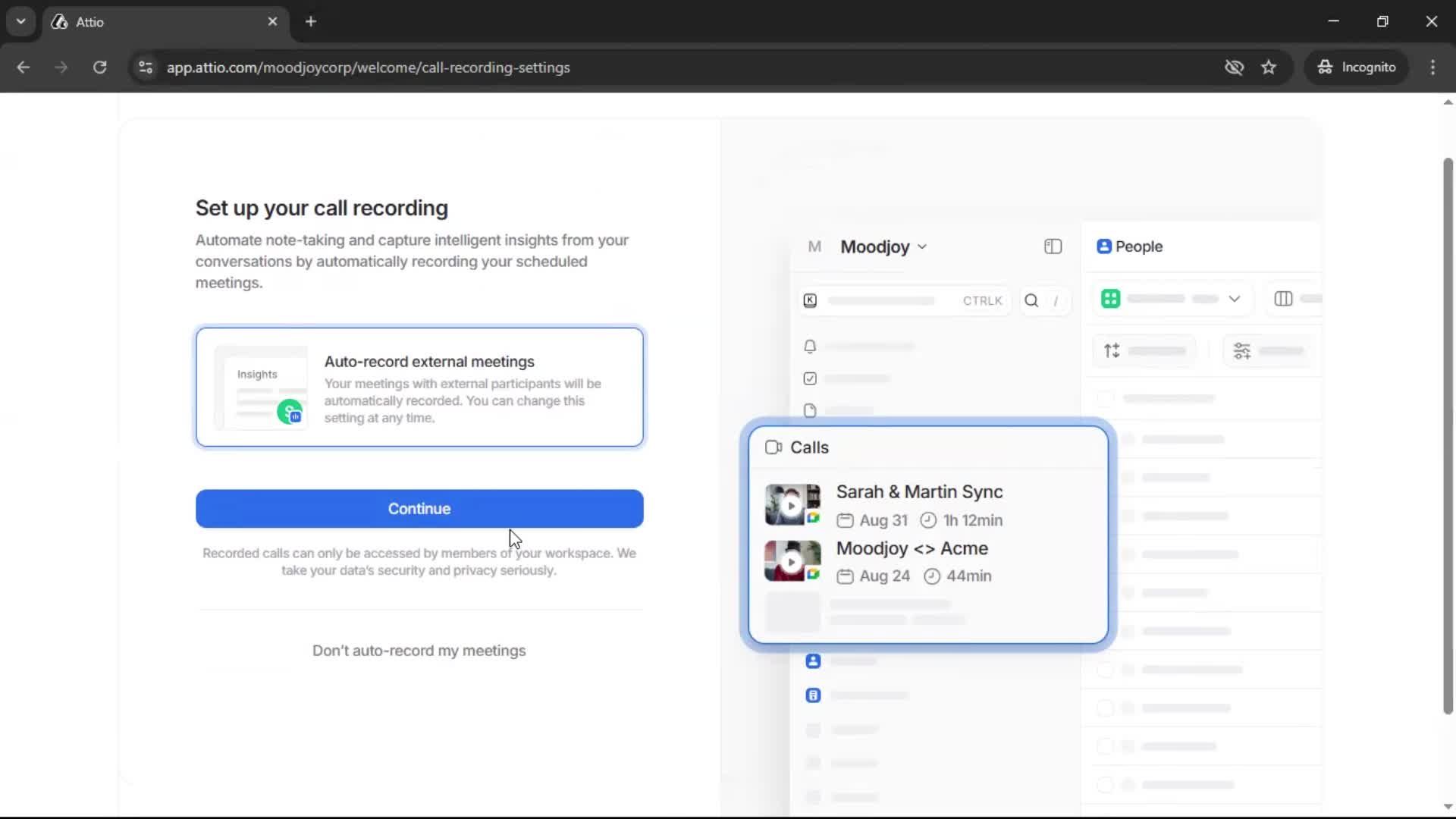The height and width of the screenshot is (819, 1456).
Task: Click the Calls video camera icon
Action: coord(773,447)
